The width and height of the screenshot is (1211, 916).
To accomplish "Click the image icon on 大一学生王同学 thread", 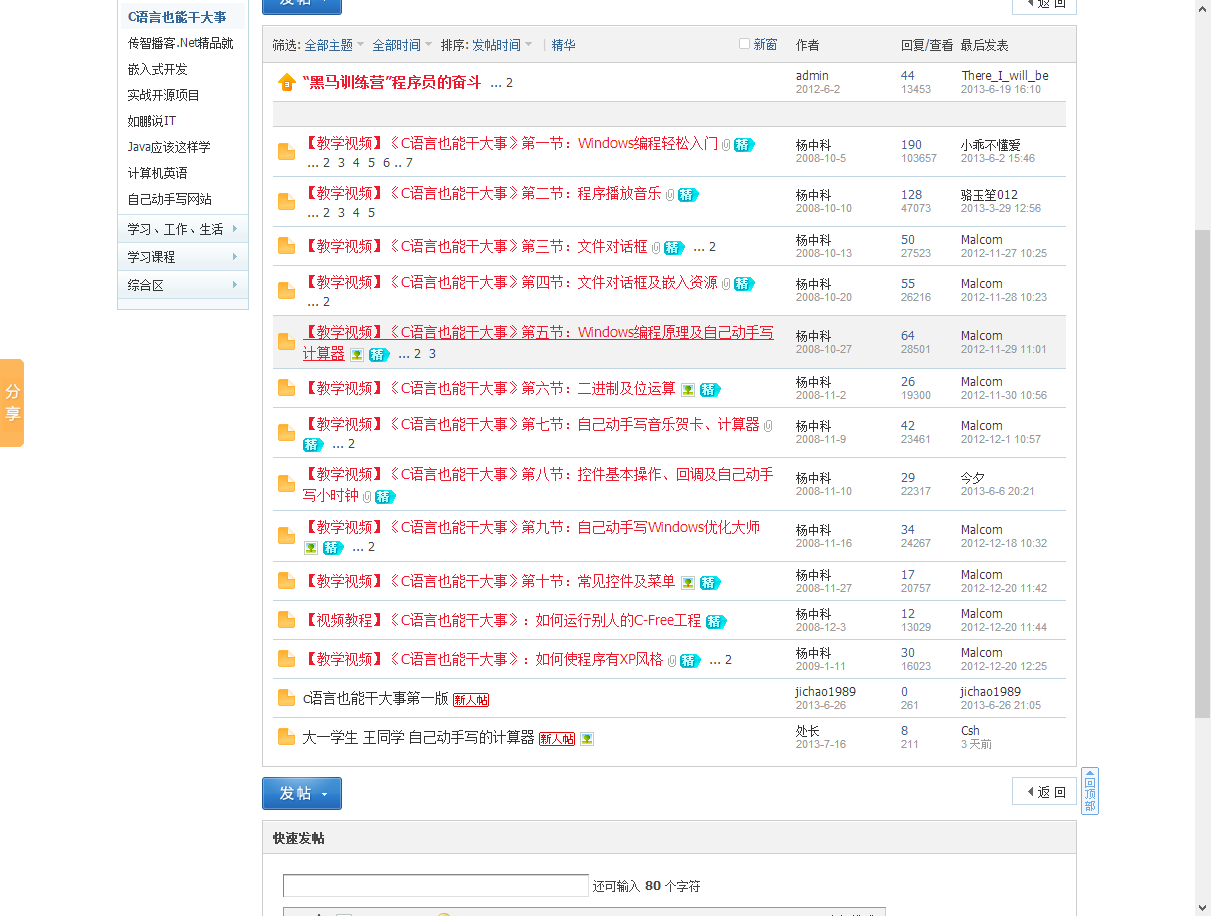I will 587,738.
